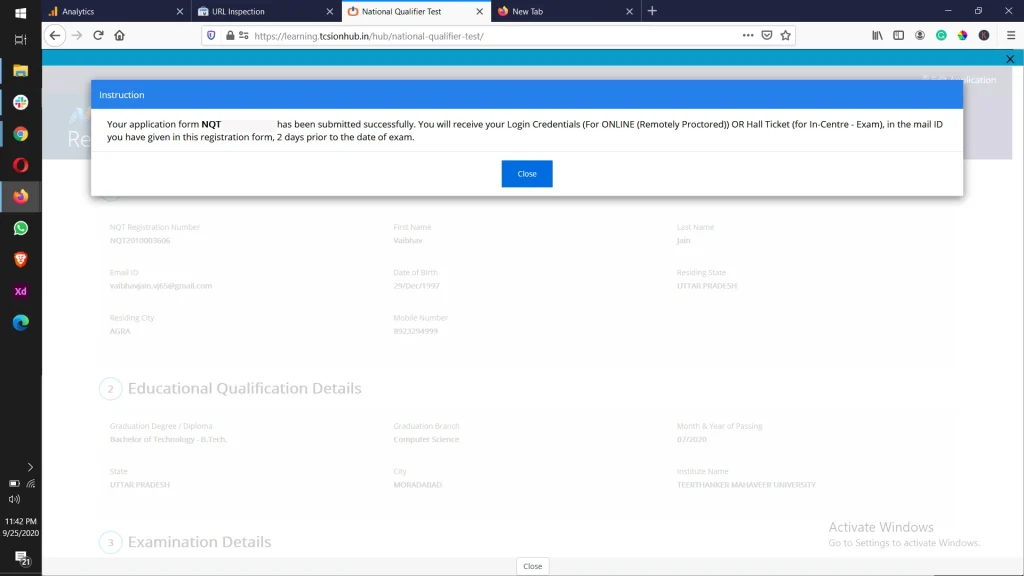The height and width of the screenshot is (576, 1024).
Task: Toggle the browser sidebar view
Action: [x=897, y=36]
